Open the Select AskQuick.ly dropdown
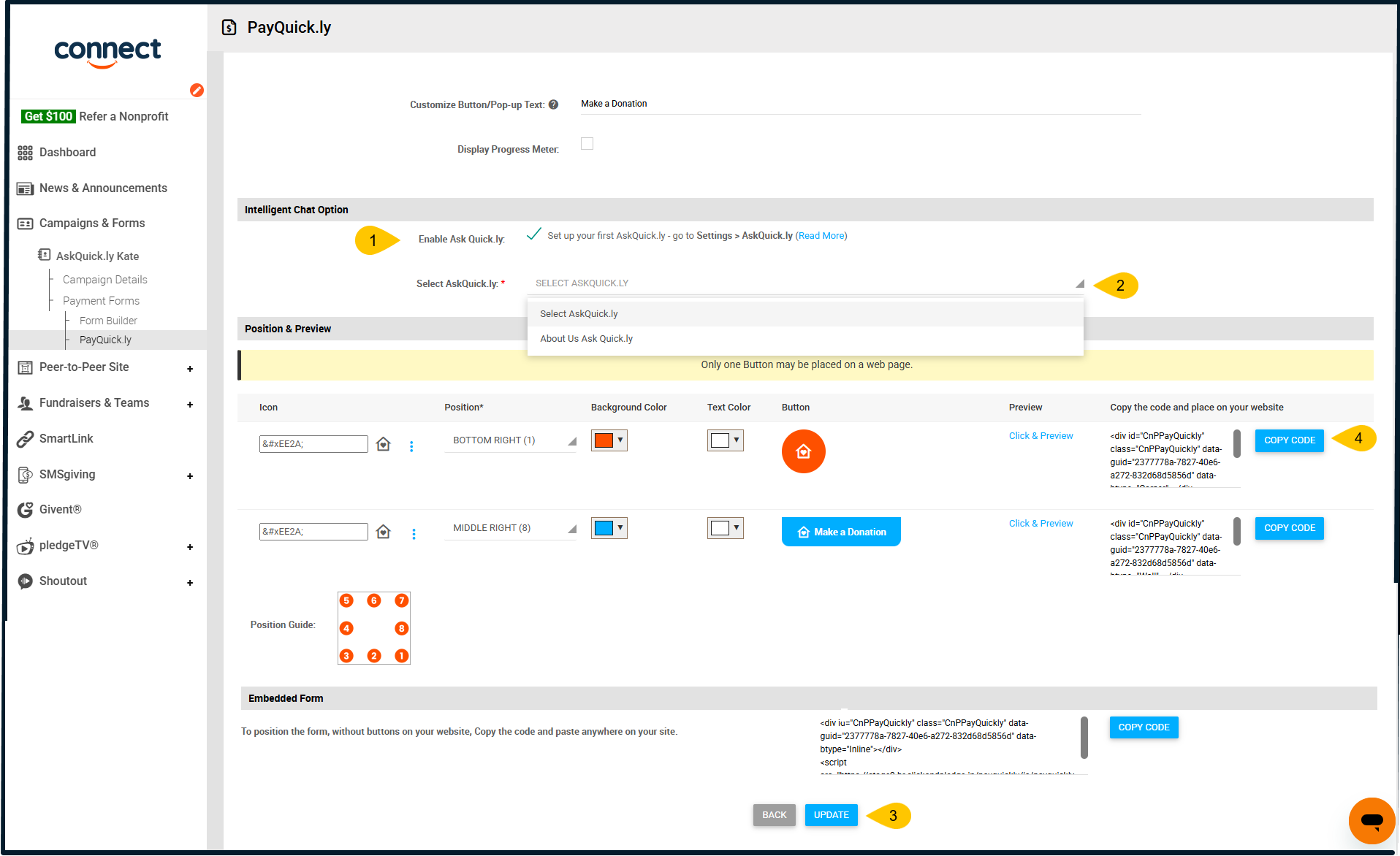This screenshot has height=856, width=1400. coord(807,283)
